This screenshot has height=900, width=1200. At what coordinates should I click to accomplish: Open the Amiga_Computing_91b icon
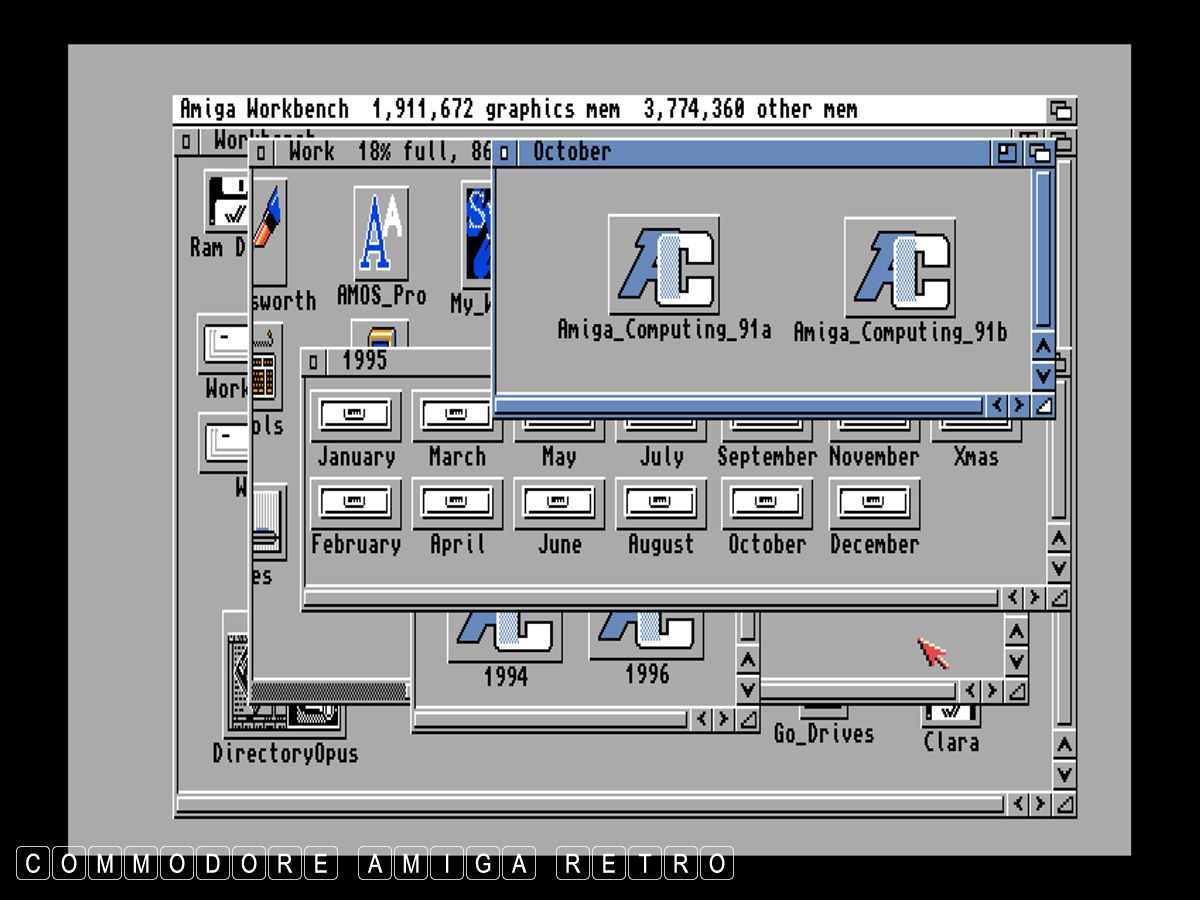[x=899, y=269]
